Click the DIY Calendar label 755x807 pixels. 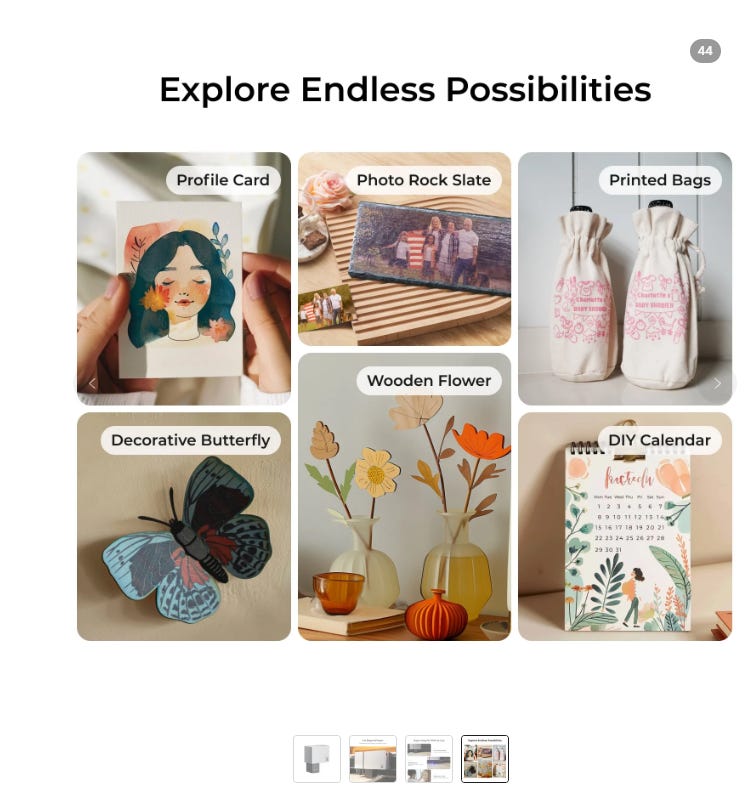click(x=659, y=441)
